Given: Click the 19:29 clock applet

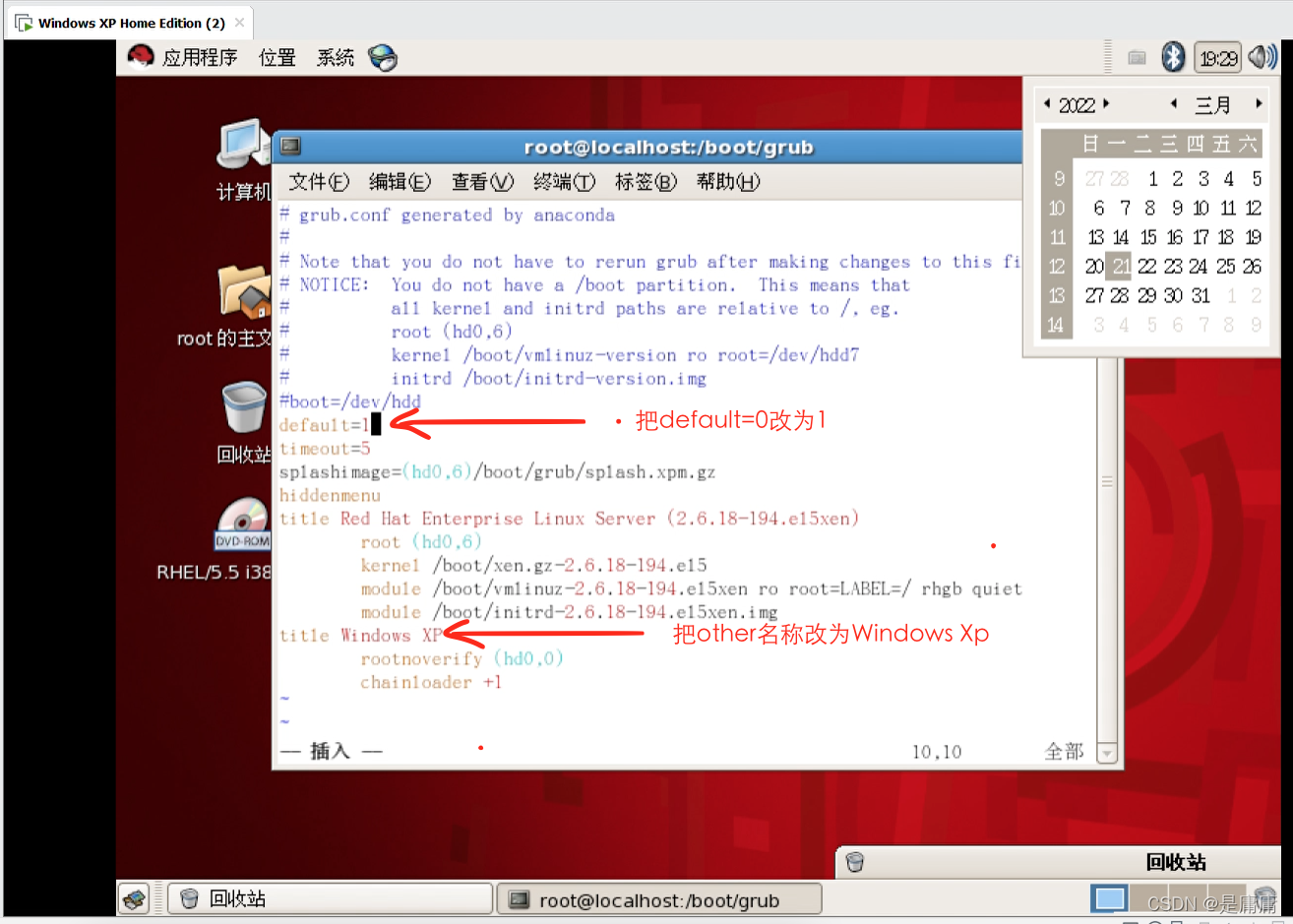Looking at the screenshot, I should point(1218,58).
